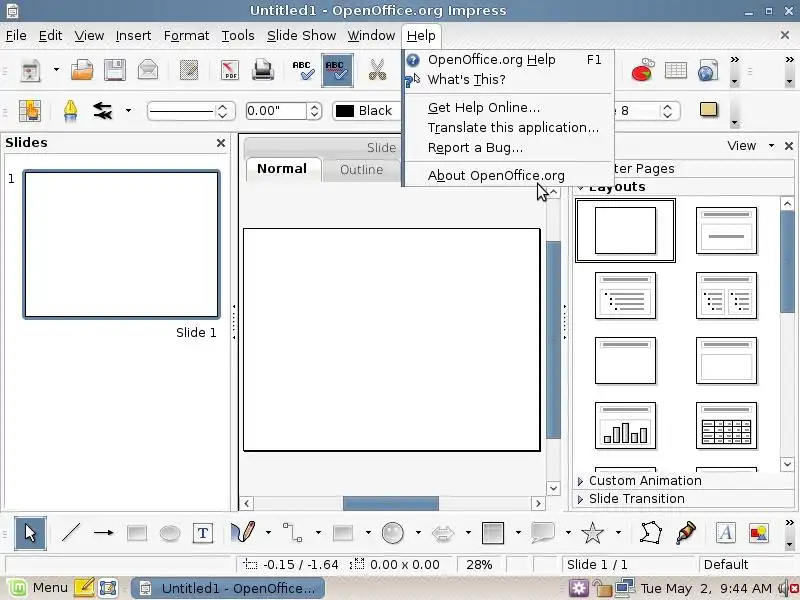
Task: Collapse the Layouts section triangle
Action: [580, 188]
